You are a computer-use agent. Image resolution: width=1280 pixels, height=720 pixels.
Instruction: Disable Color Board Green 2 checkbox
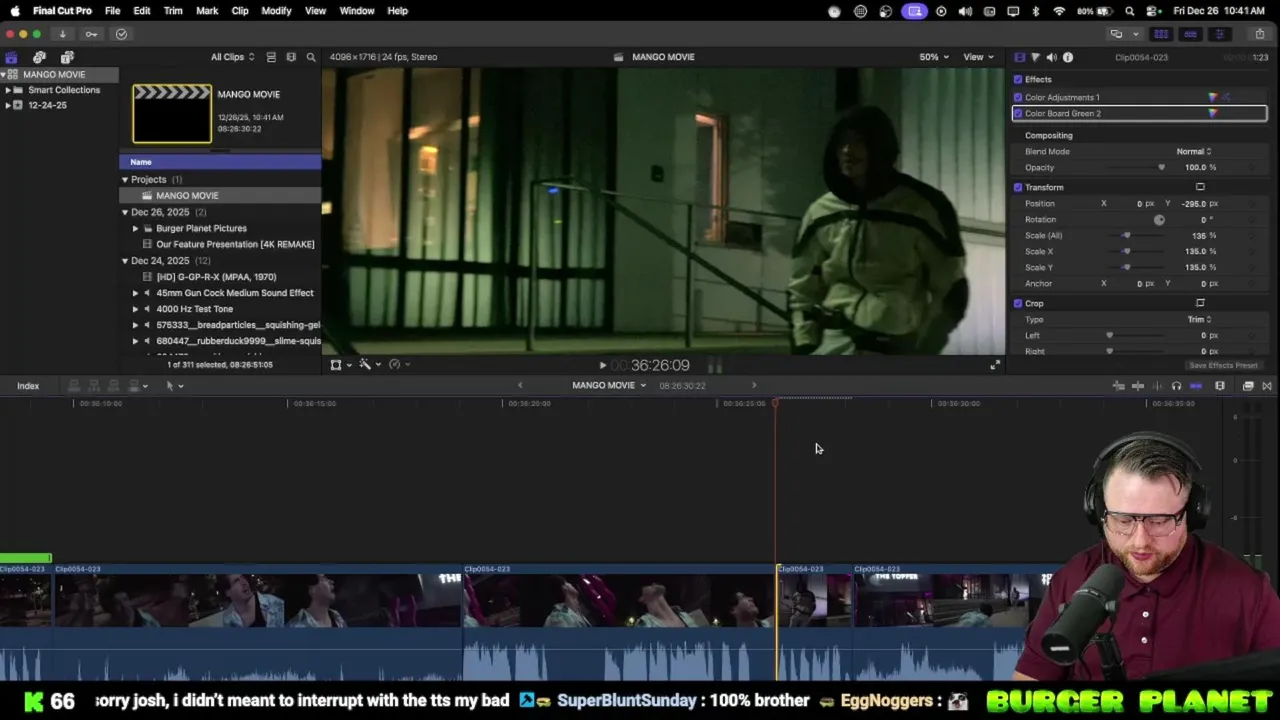pos(1018,113)
